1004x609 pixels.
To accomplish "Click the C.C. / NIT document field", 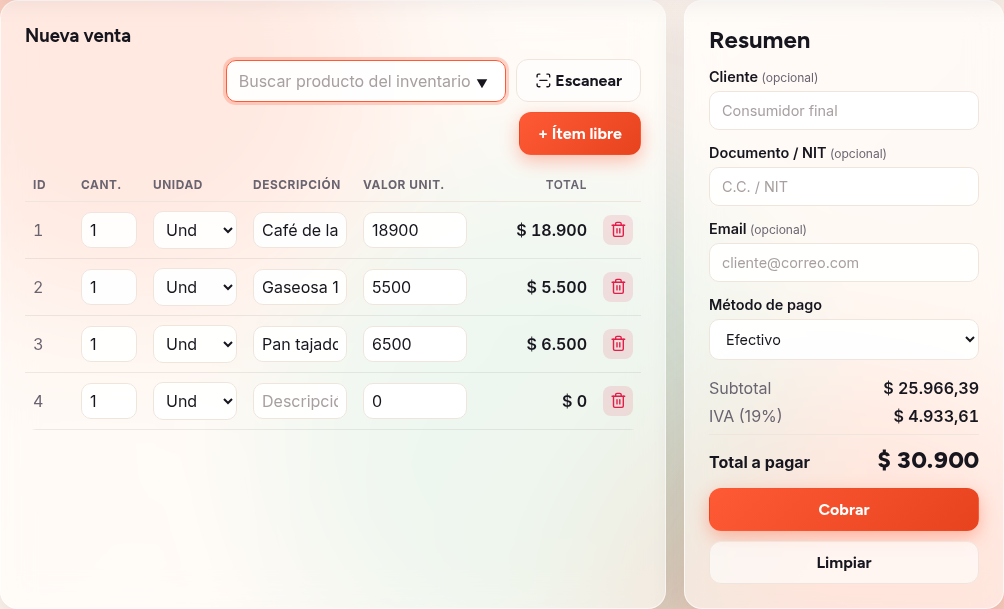I will coord(843,186).
